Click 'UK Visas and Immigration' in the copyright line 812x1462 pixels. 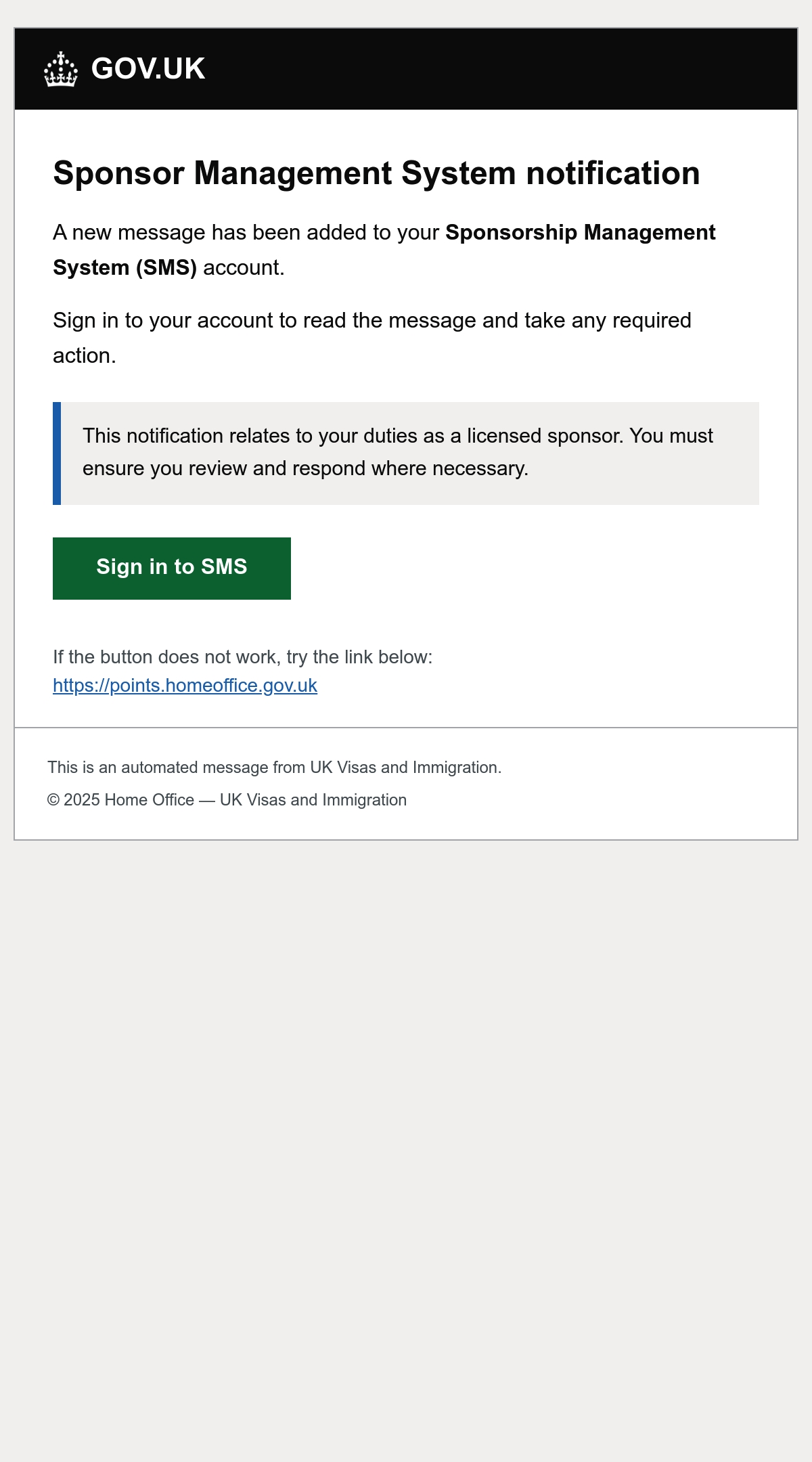313,800
